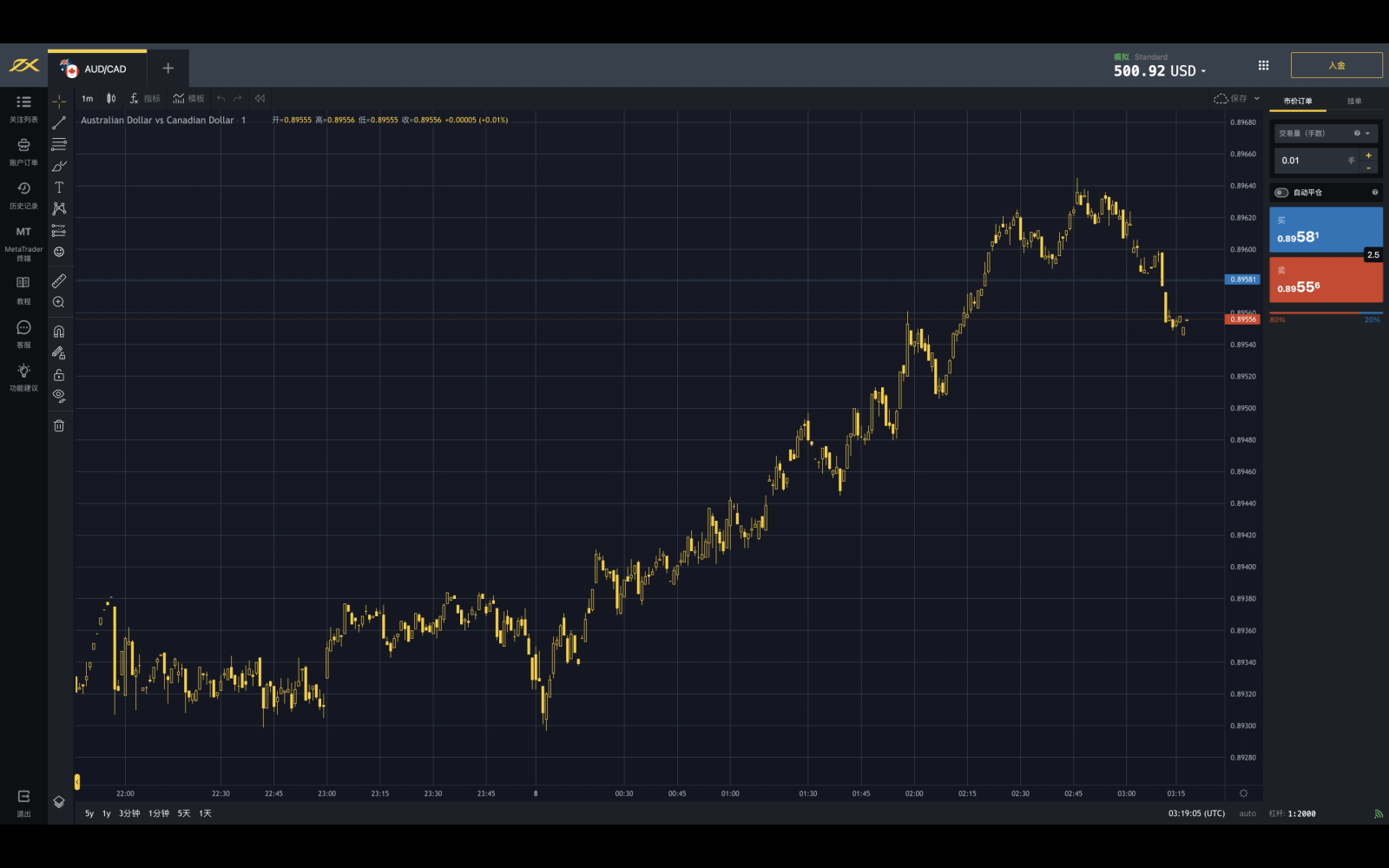1389x868 pixels.
Task: Click the blue 买 buy button at 0.89581
Action: (1325, 229)
